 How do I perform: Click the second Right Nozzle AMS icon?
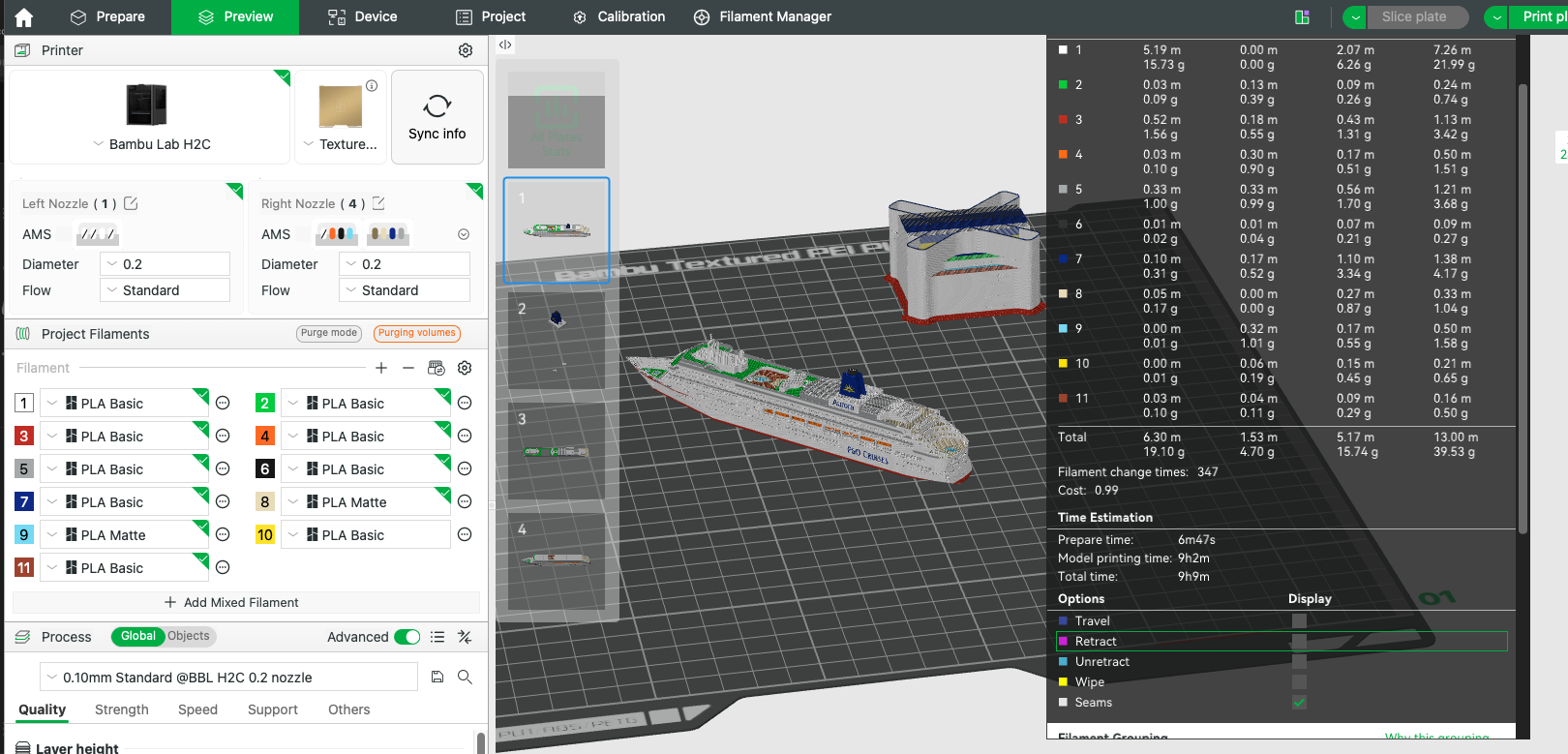tap(387, 234)
